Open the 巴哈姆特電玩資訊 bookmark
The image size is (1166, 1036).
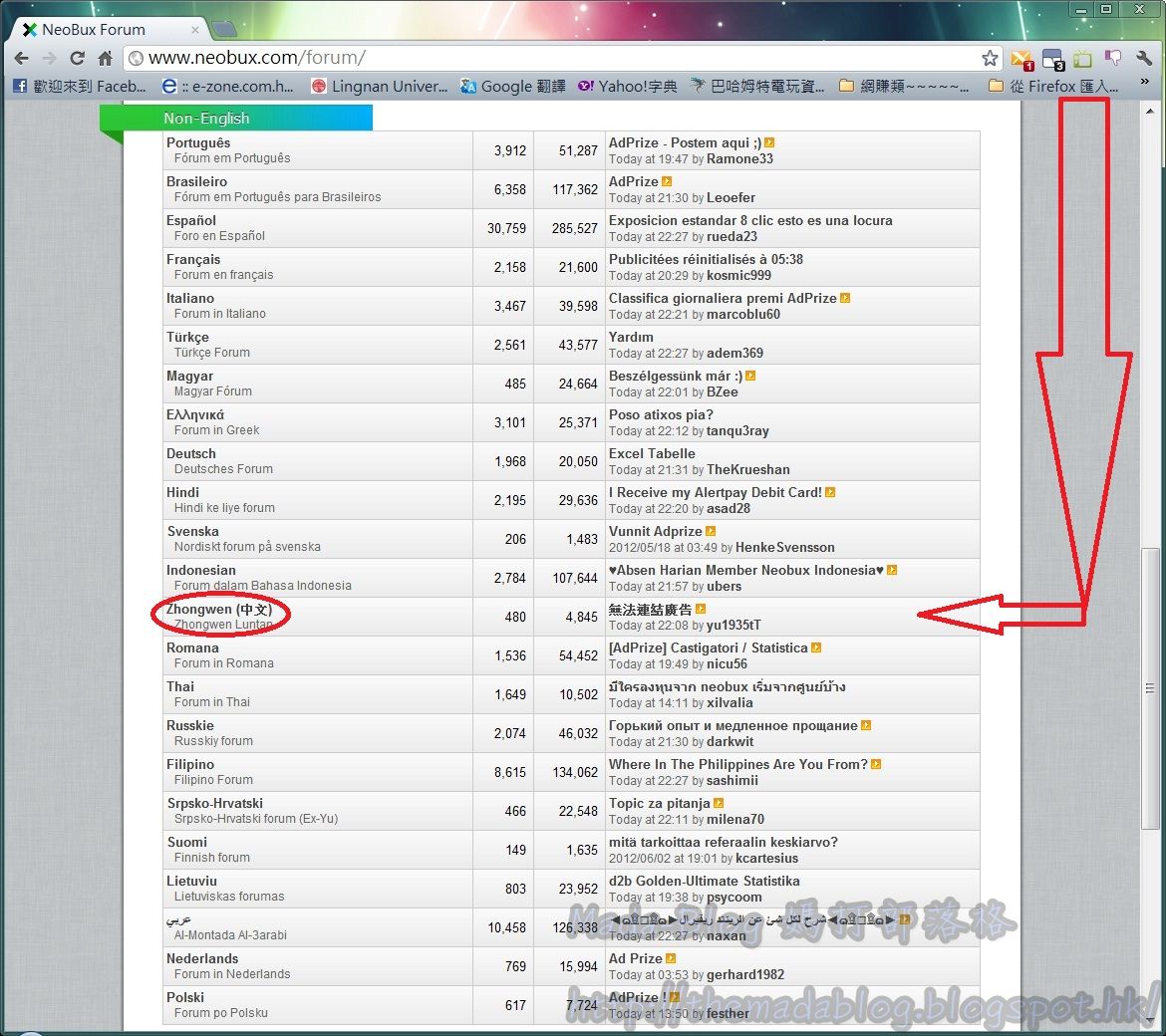(757, 87)
